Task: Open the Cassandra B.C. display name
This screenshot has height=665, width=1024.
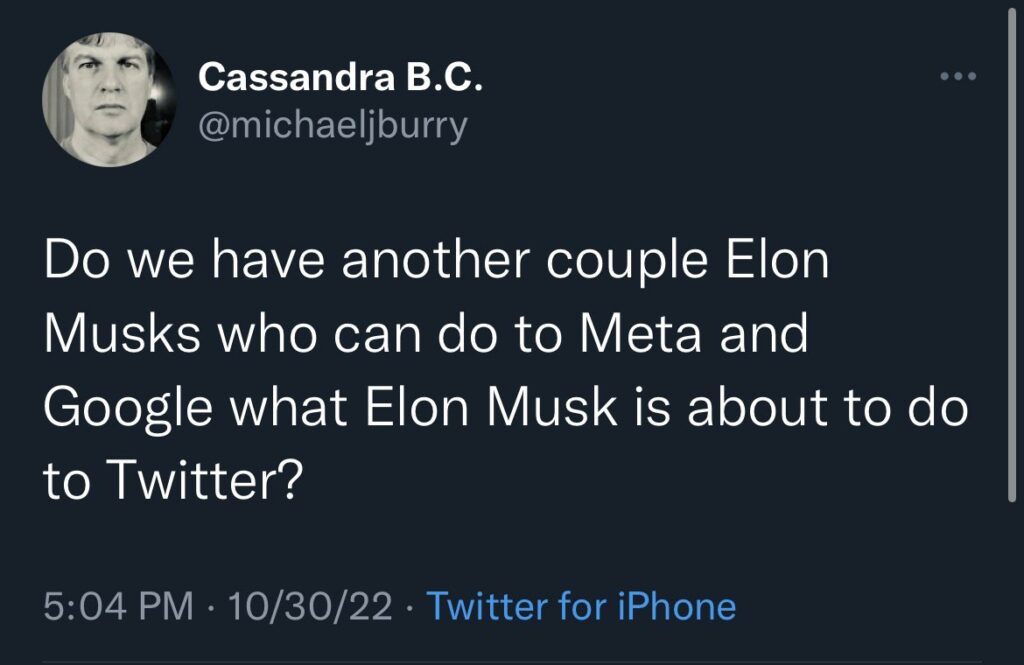Action: [x=341, y=78]
